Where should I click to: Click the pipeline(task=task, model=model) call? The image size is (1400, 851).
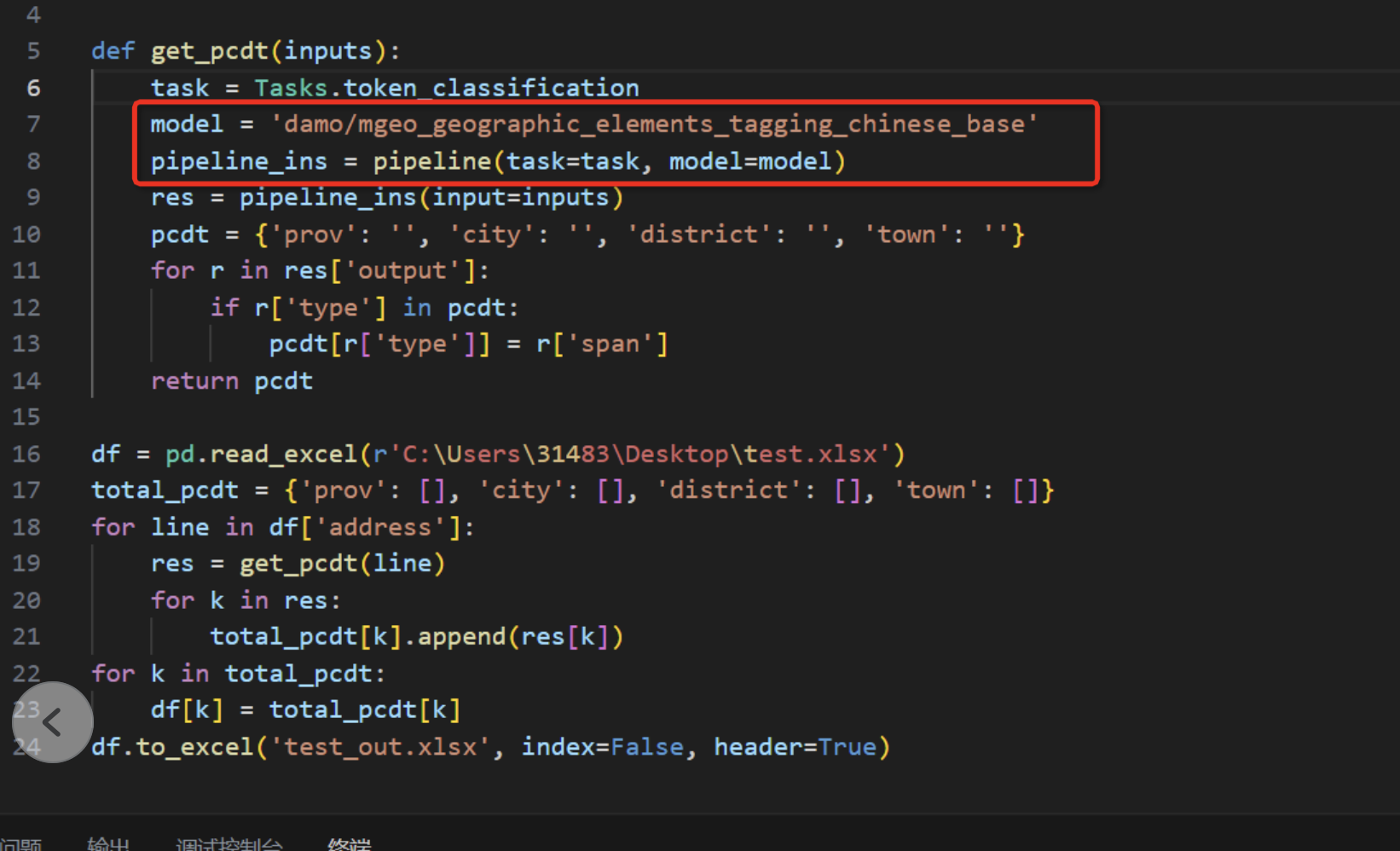[x=609, y=161]
